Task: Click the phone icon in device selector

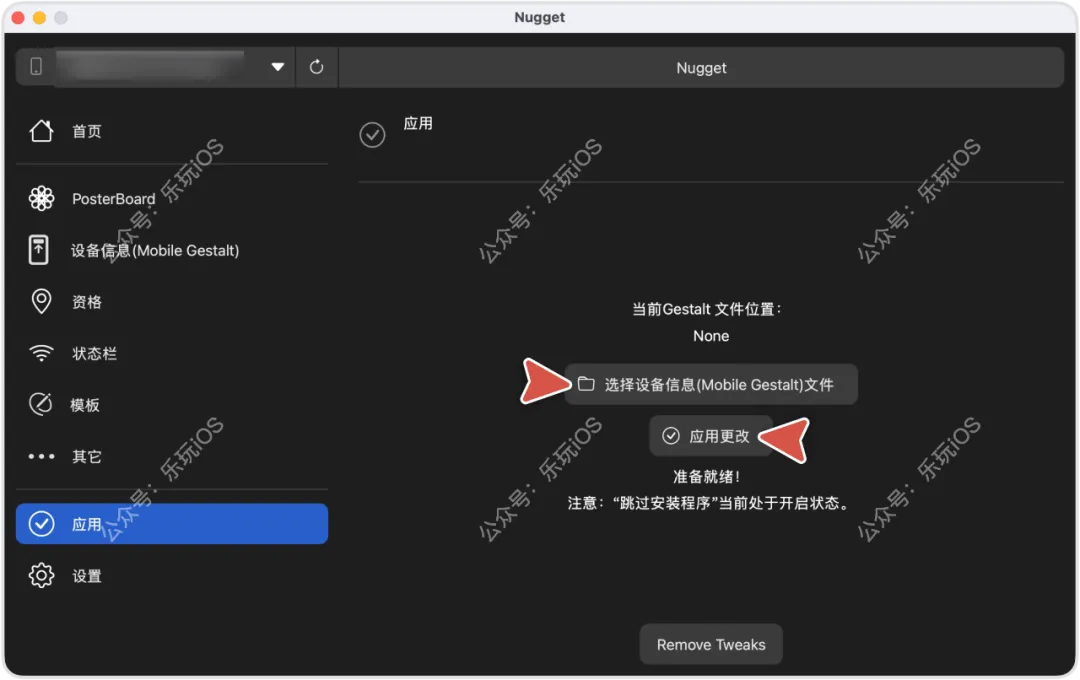Action: point(36,66)
